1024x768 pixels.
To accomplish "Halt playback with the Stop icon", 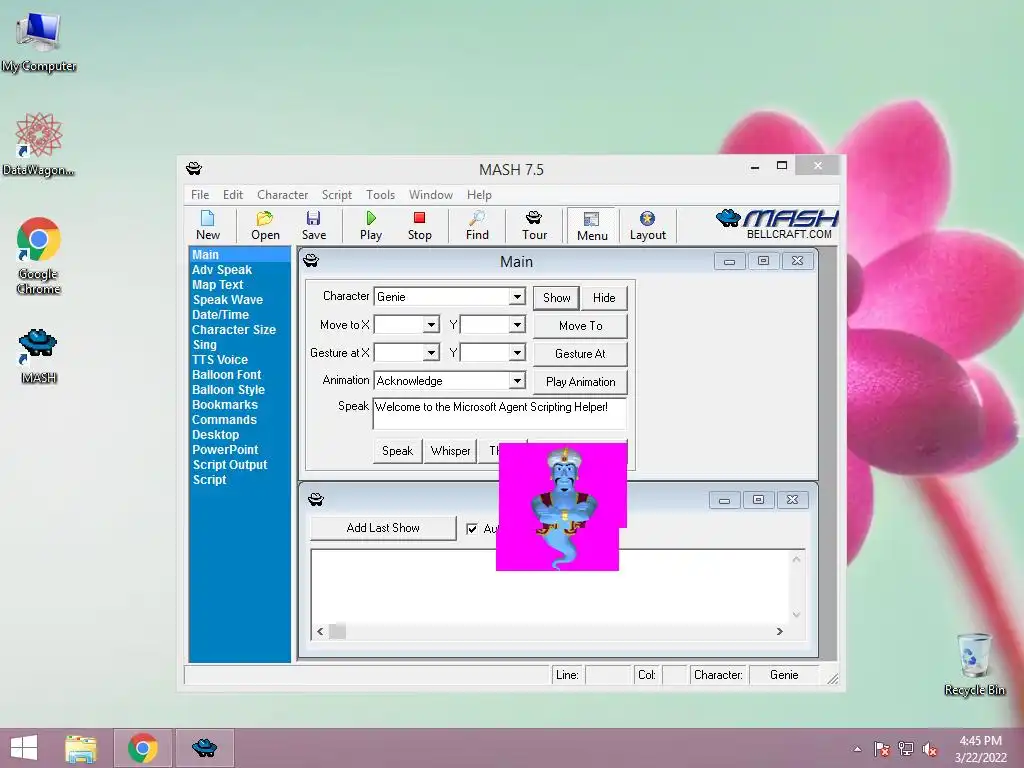I will [419, 225].
